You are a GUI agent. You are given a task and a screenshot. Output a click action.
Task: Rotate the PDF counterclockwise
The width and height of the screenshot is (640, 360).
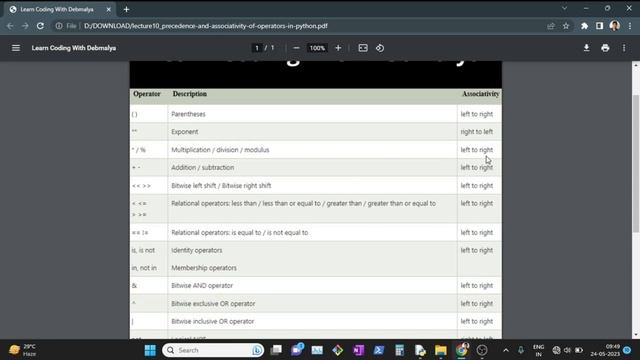380,48
